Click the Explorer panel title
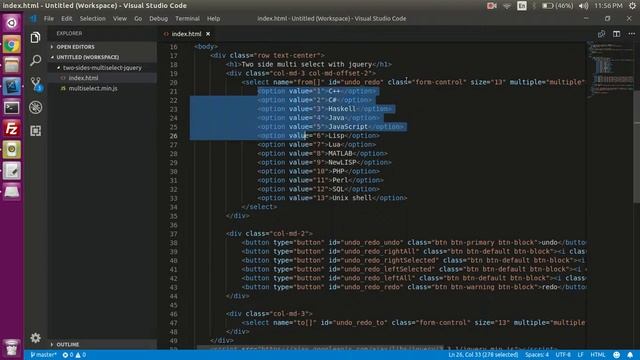The image size is (640, 360). coord(69,33)
